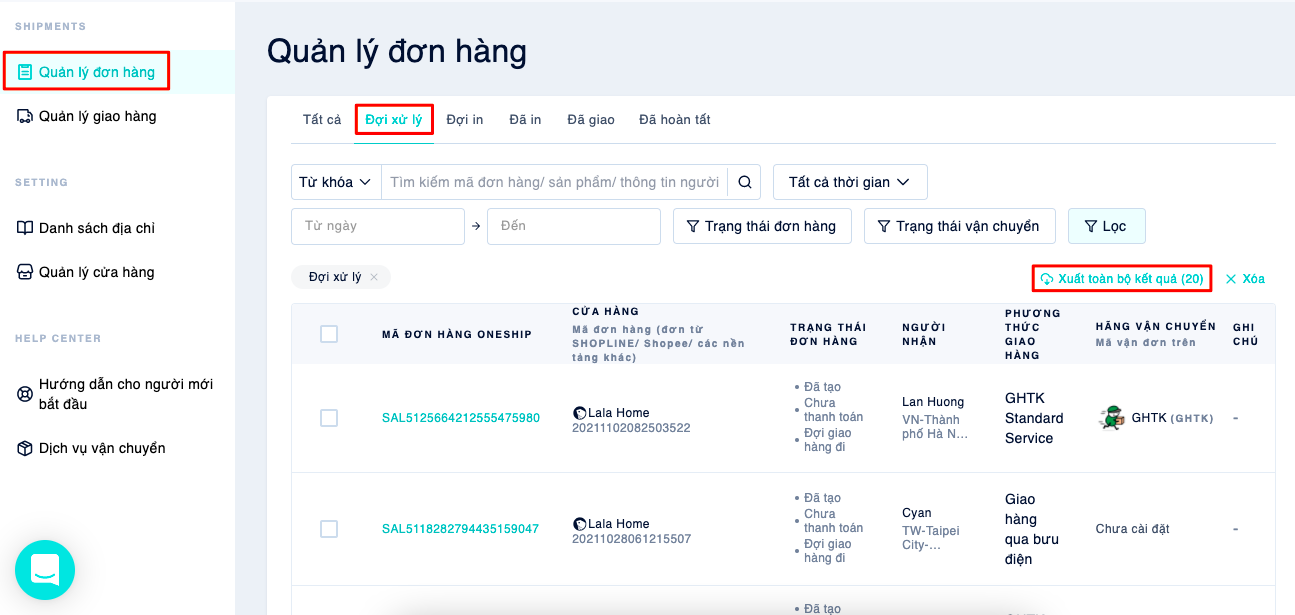This screenshot has height=615, width=1295.
Task: Open the Trạng thái đơn hàng filter
Action: tap(762, 226)
